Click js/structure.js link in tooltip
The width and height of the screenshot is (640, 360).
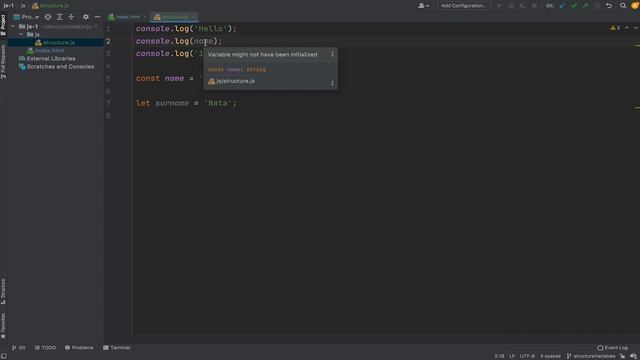236,81
